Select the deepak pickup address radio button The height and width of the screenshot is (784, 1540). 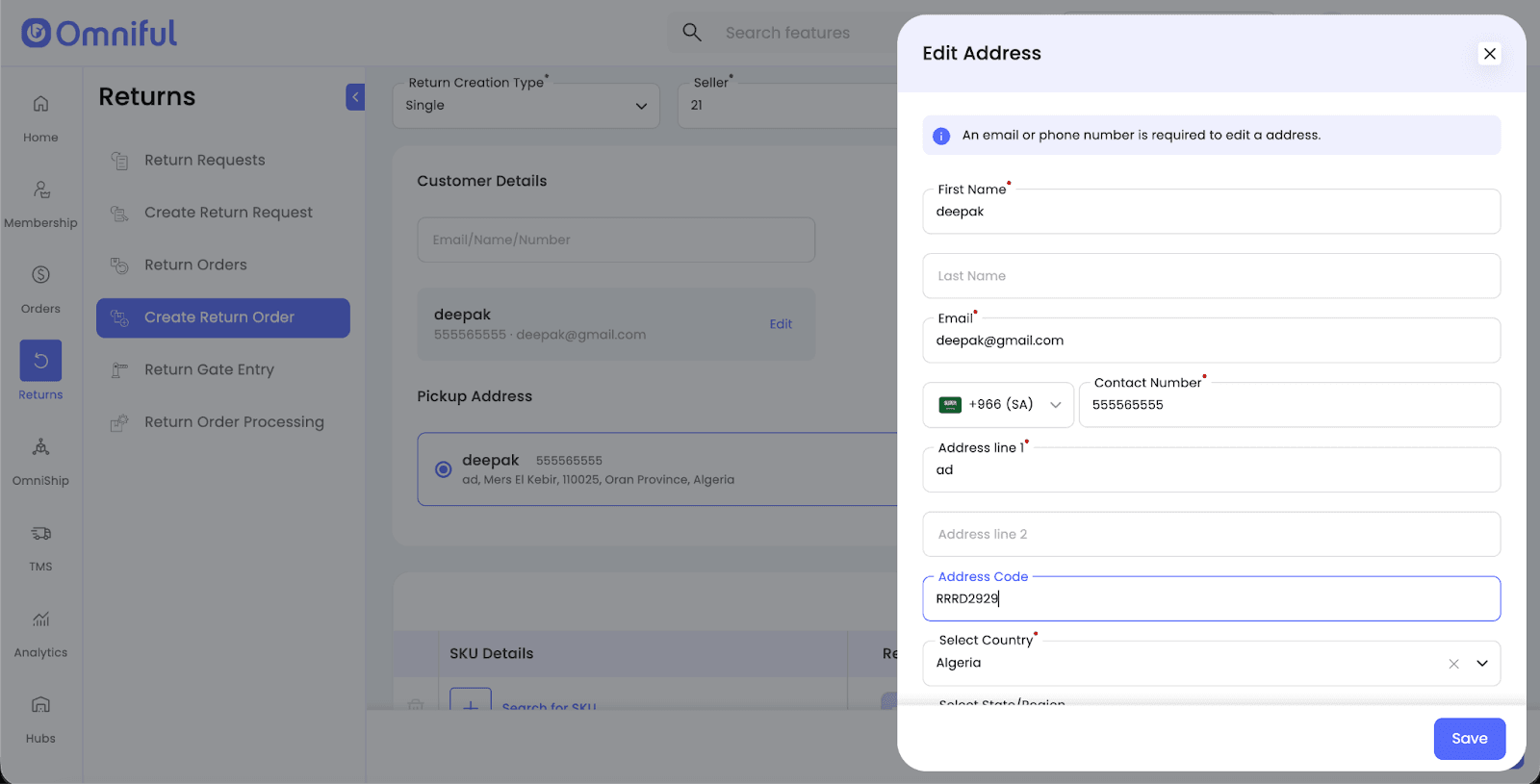pyautogui.click(x=443, y=469)
